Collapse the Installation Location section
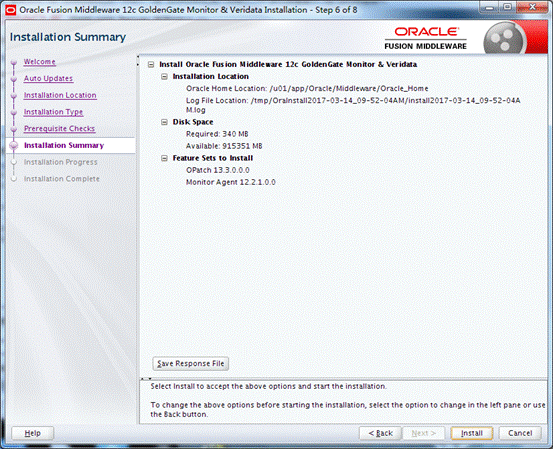 [x=164, y=77]
